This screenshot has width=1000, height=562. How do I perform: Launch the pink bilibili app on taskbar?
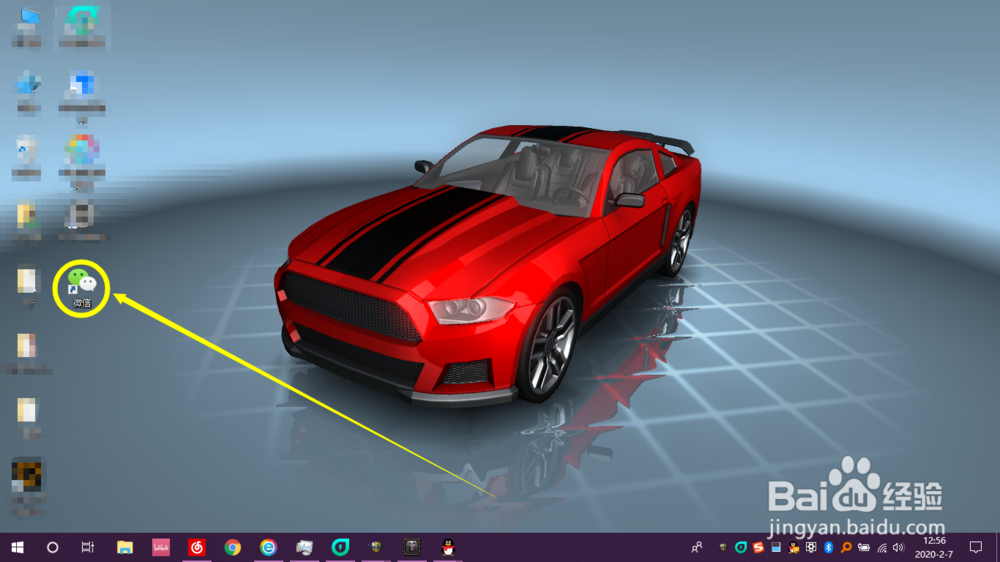tap(161, 547)
